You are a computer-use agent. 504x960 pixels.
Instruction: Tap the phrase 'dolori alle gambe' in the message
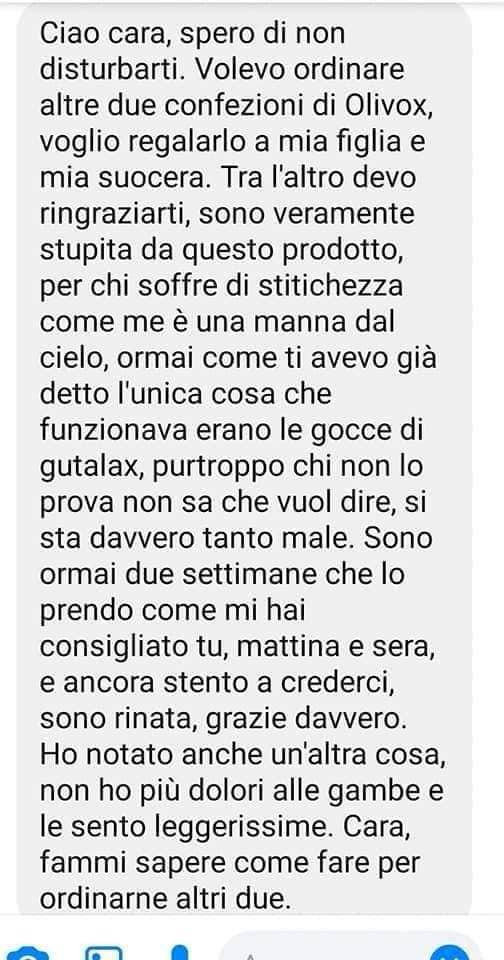301,793
